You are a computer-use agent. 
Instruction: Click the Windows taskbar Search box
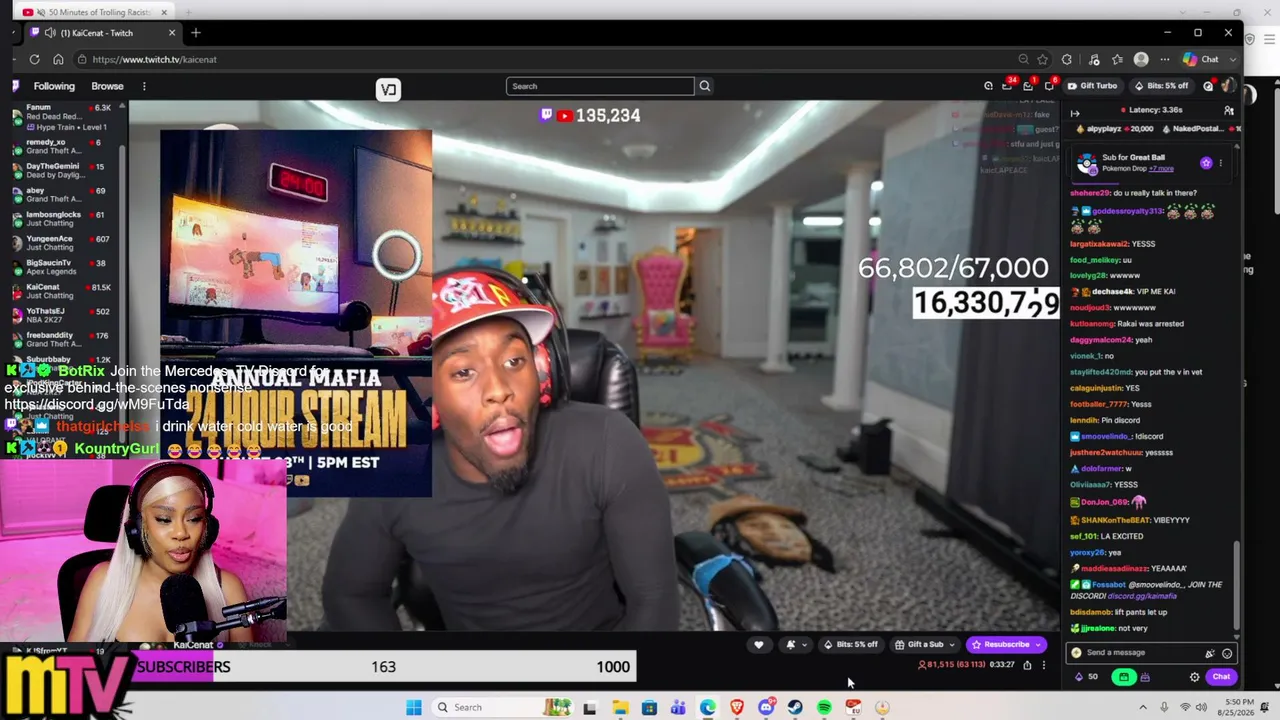point(505,707)
